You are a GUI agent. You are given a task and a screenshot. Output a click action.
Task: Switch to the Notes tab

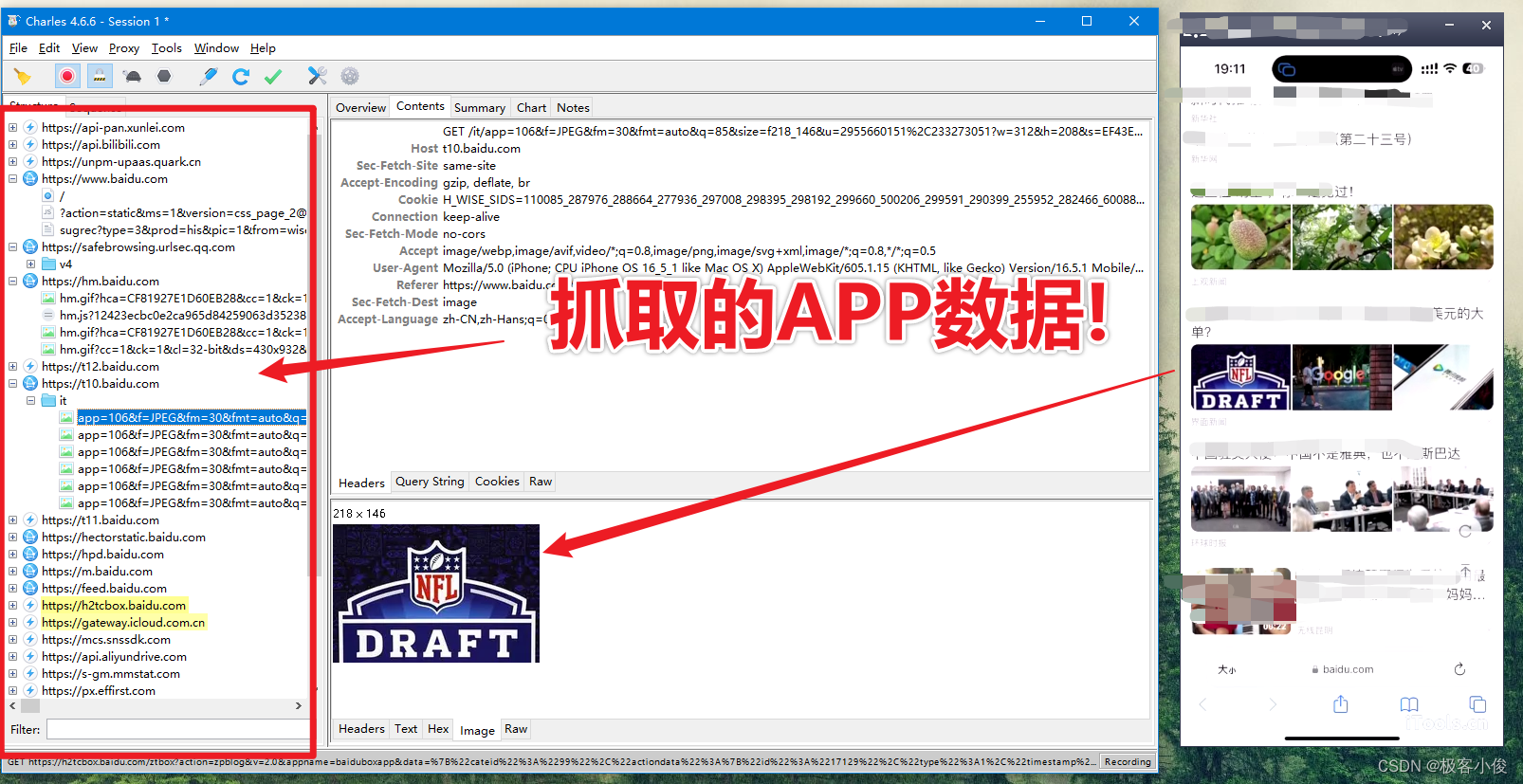[573, 107]
